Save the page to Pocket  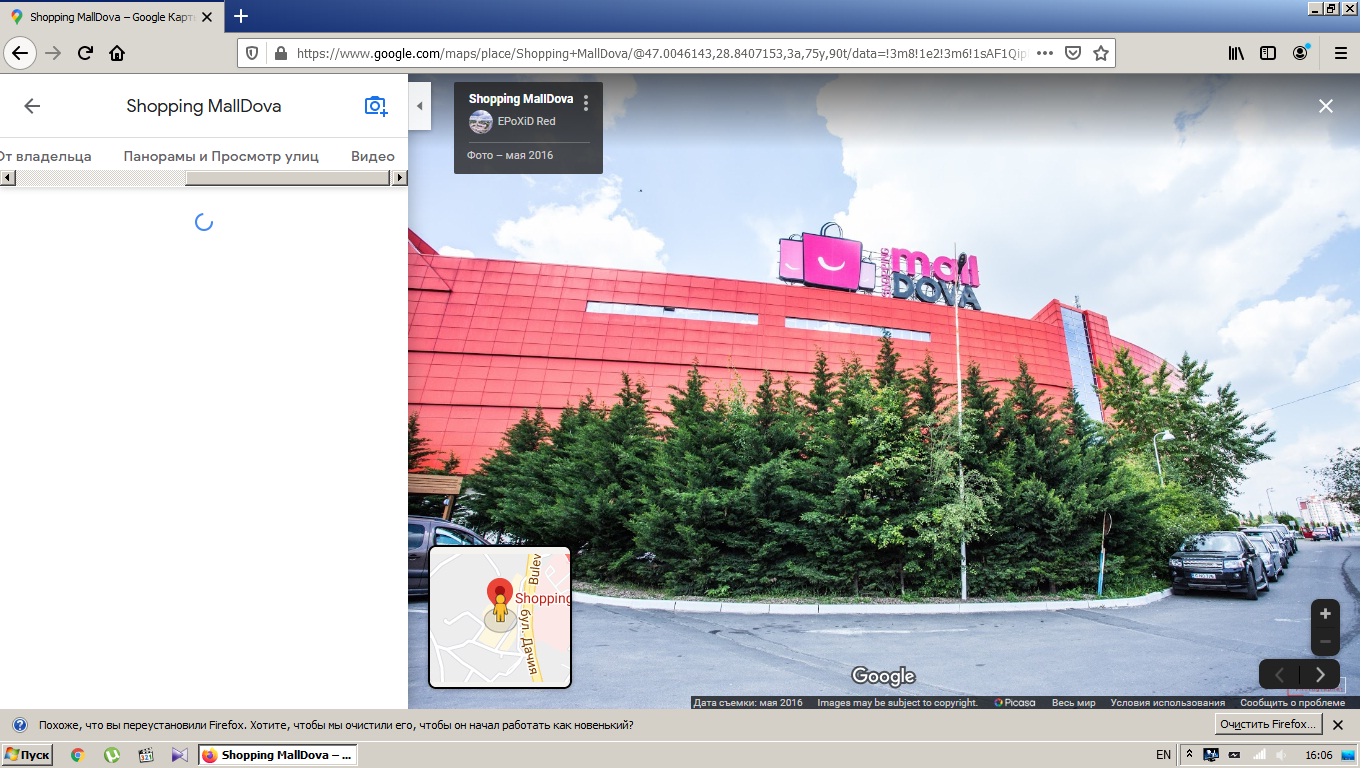(1073, 53)
